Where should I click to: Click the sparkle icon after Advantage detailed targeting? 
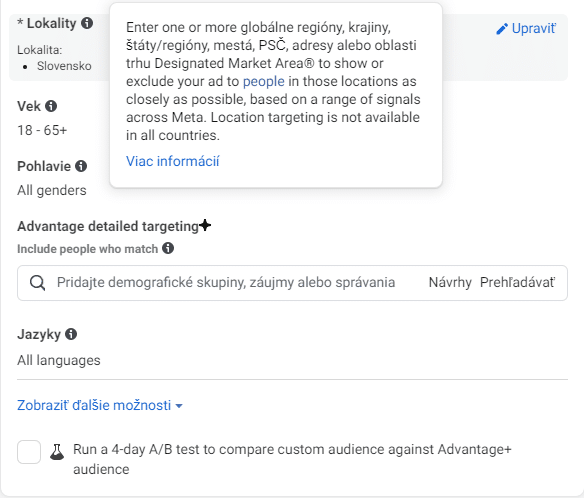point(205,225)
